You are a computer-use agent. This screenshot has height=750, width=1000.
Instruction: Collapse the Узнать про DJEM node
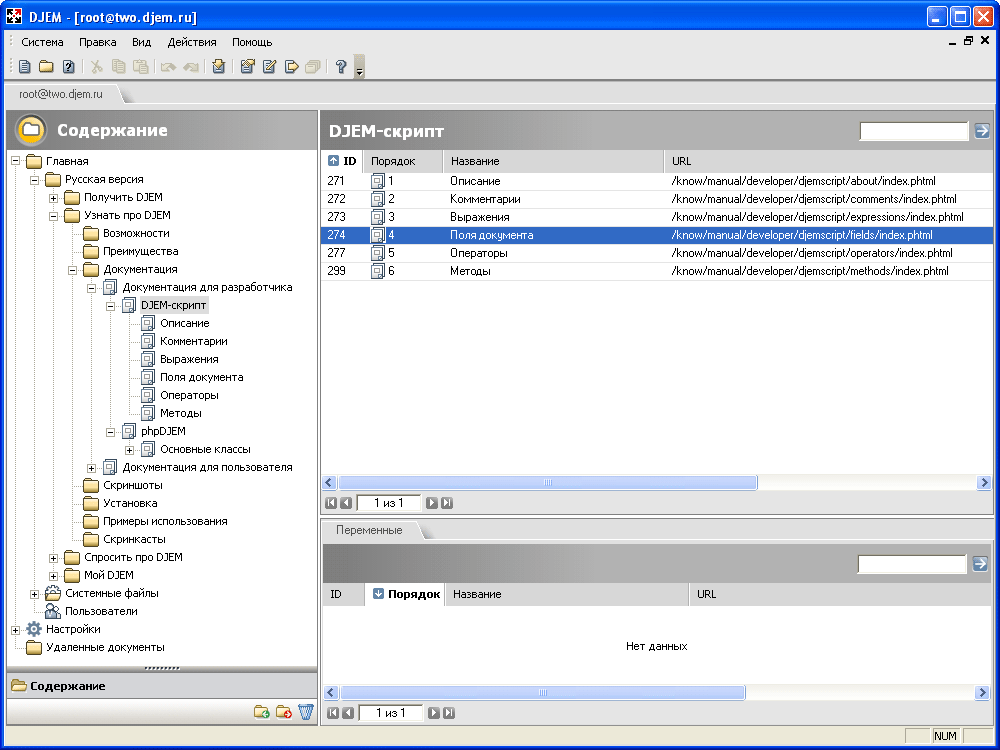click(54, 216)
